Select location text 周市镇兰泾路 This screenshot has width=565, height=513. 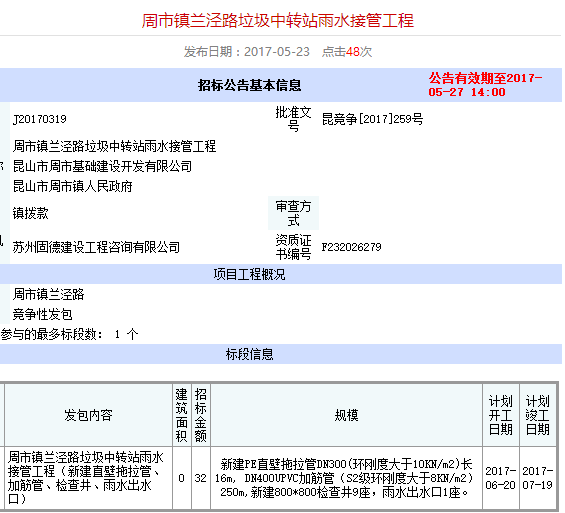click(48, 294)
